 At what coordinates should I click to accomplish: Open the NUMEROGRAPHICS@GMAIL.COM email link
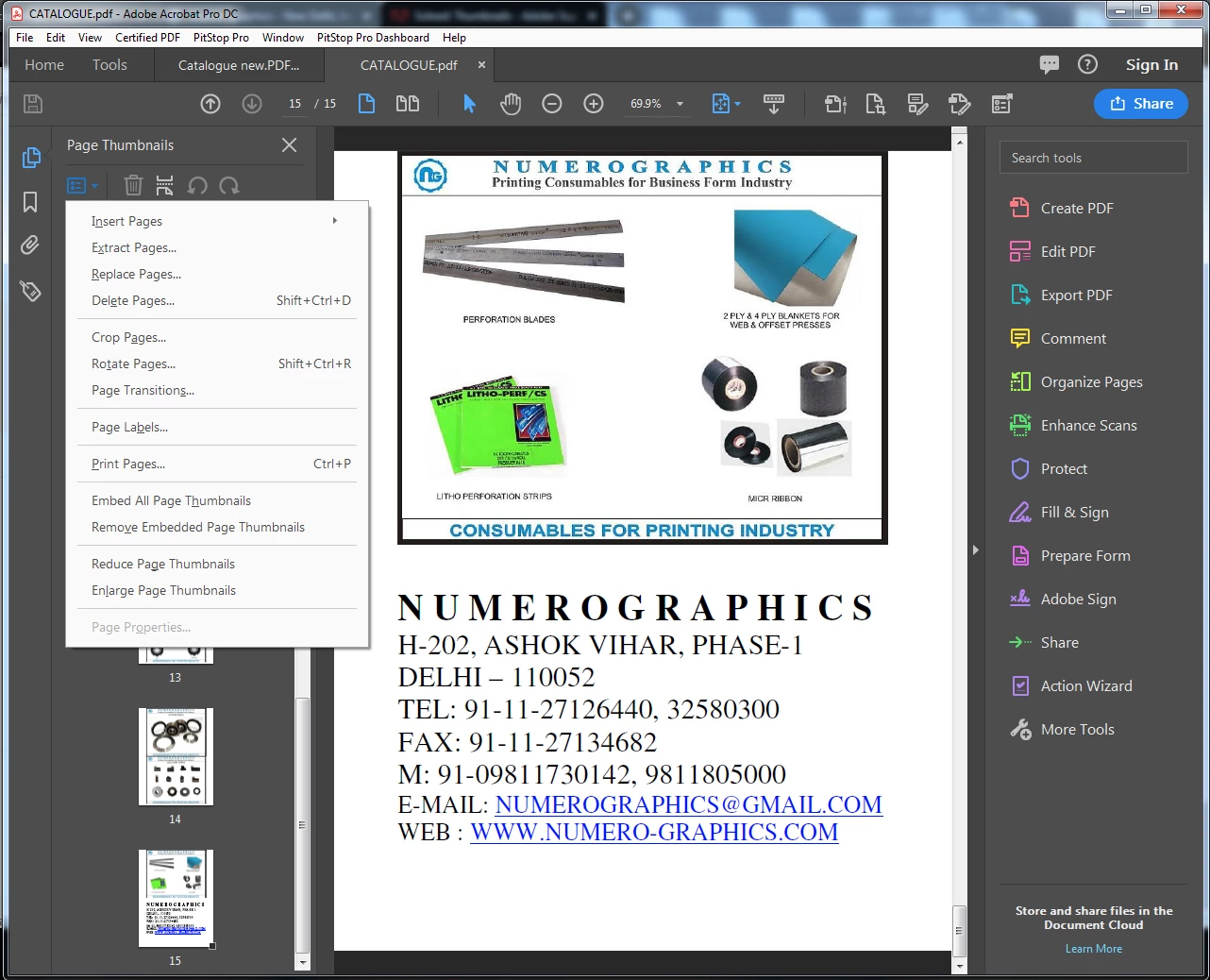(x=689, y=804)
